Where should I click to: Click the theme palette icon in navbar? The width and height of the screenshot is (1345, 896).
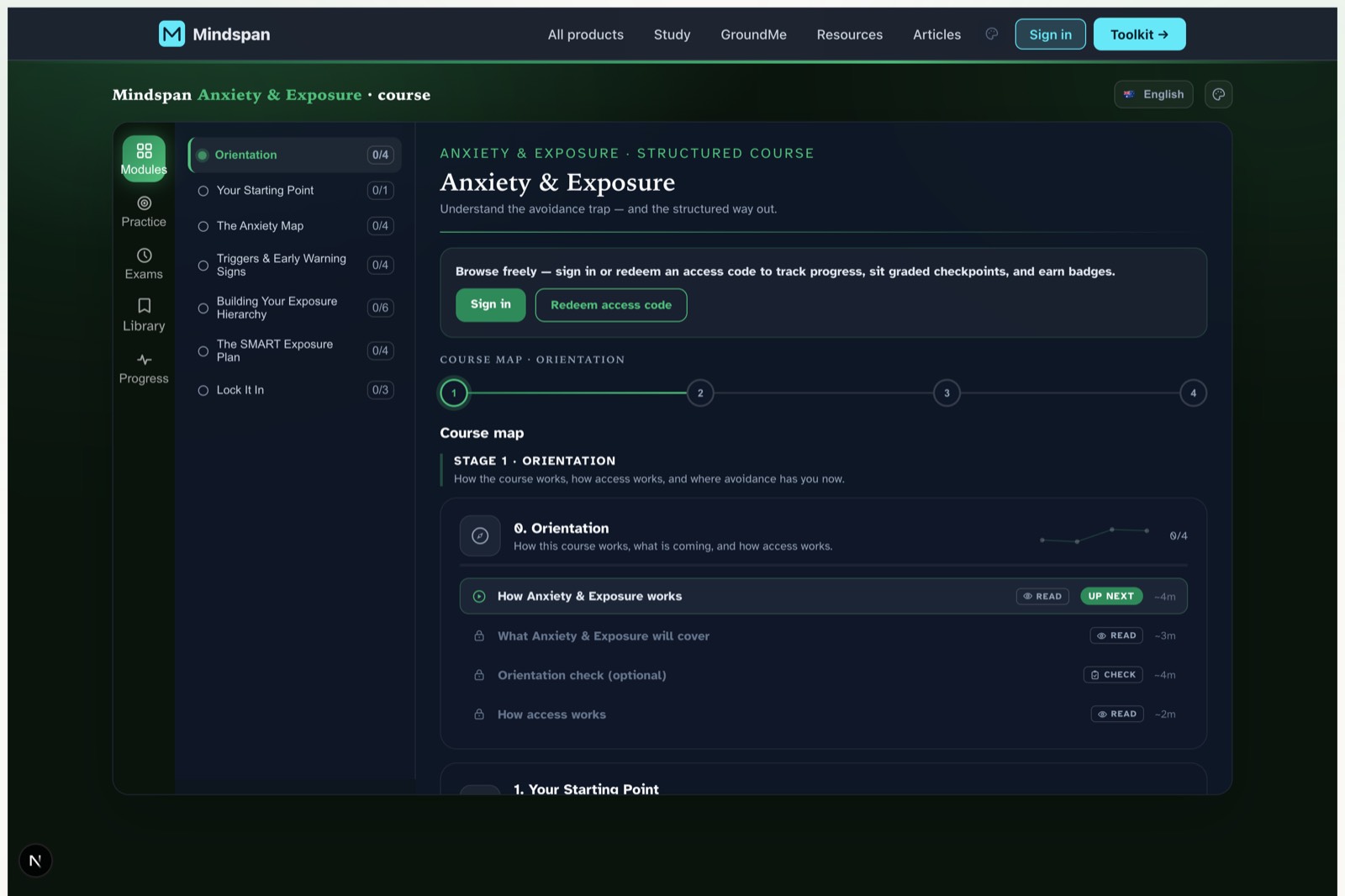pyautogui.click(x=992, y=34)
